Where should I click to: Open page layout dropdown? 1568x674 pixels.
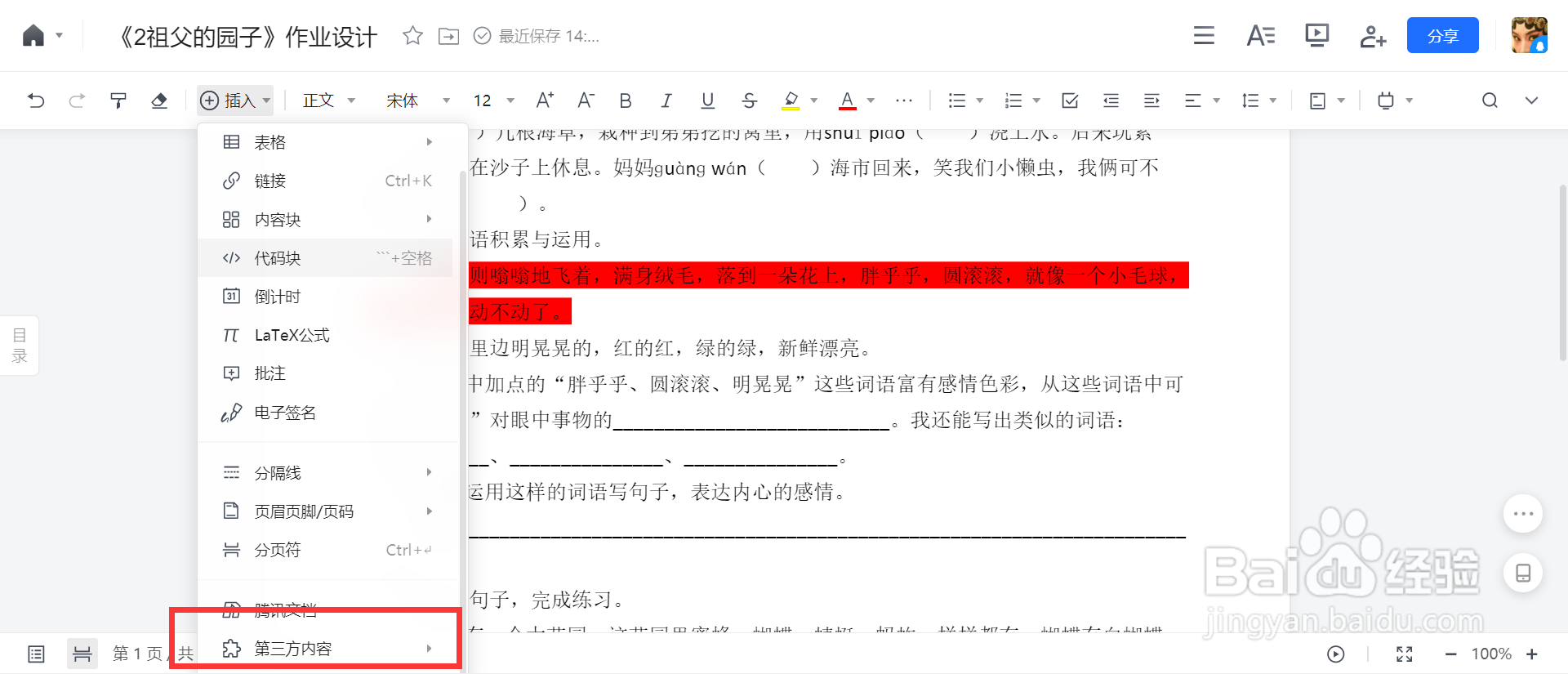click(1326, 100)
